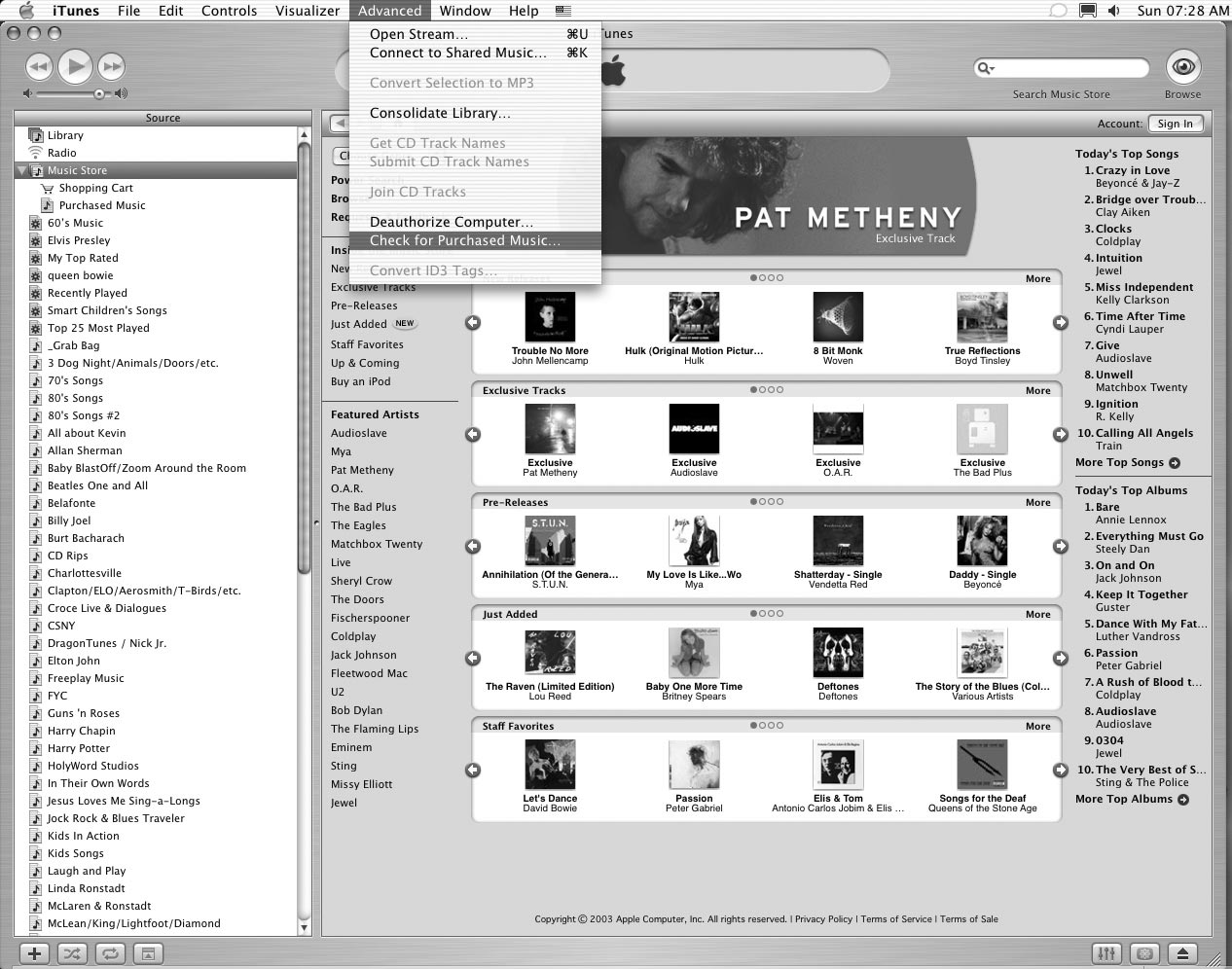Open the Controls menu
The width and height of the screenshot is (1232, 969).
tap(229, 11)
